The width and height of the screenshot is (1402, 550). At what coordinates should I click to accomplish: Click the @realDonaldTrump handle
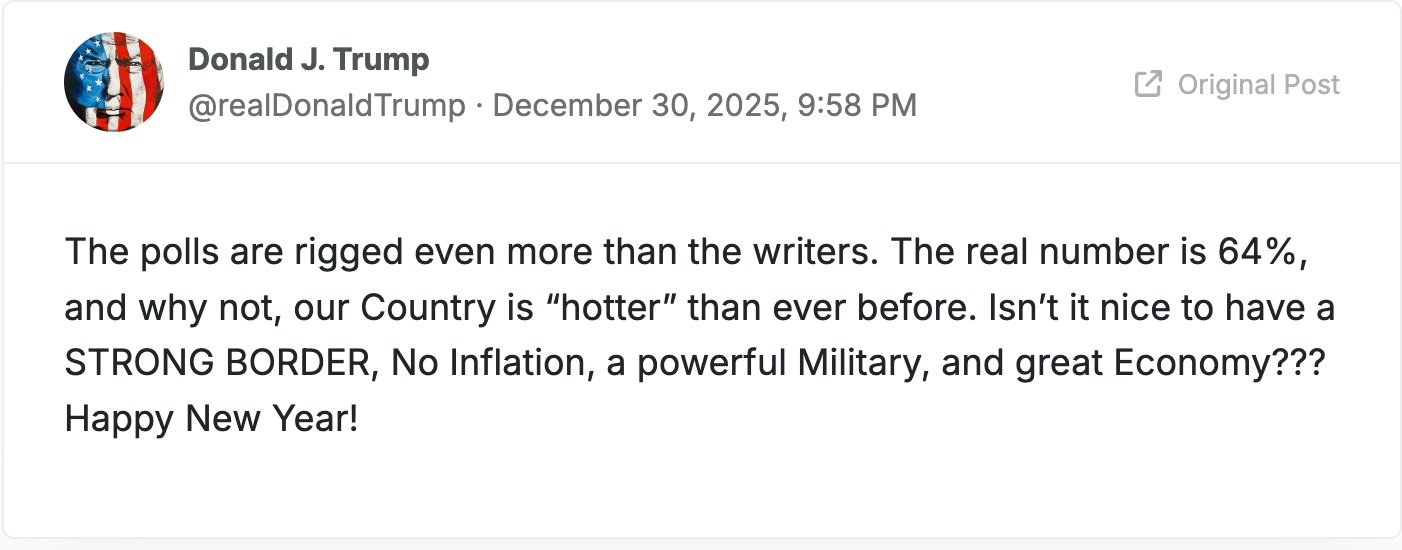tap(327, 105)
